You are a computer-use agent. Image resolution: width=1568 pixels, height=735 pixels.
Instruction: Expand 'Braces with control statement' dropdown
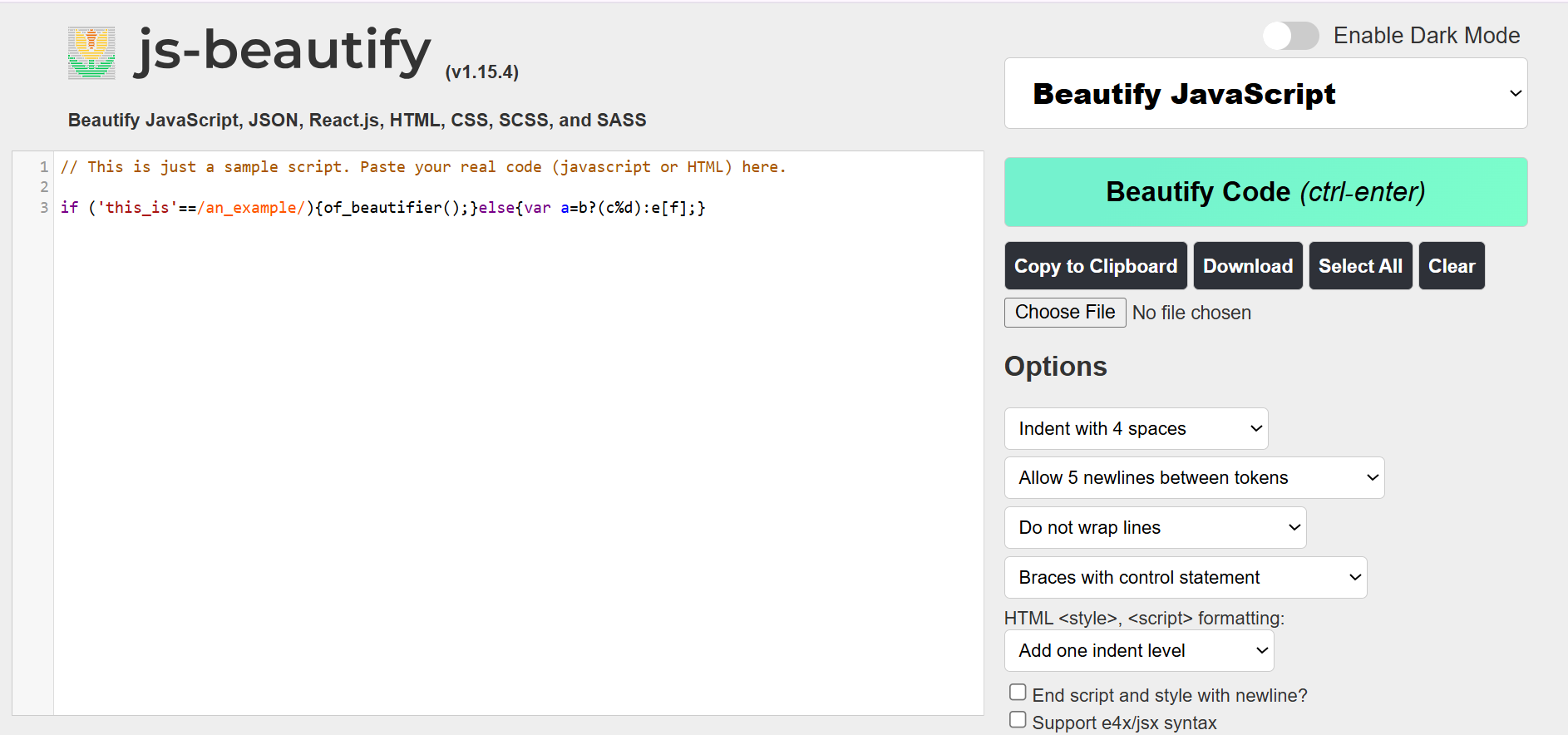pyautogui.click(x=1186, y=577)
